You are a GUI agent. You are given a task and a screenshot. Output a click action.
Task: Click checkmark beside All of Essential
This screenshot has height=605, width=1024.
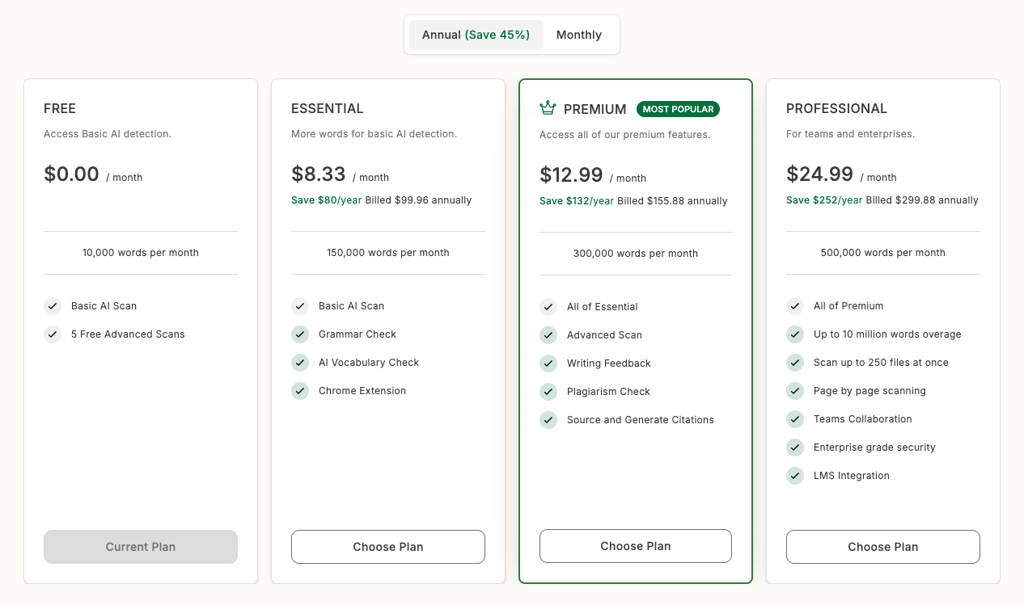[x=548, y=306]
